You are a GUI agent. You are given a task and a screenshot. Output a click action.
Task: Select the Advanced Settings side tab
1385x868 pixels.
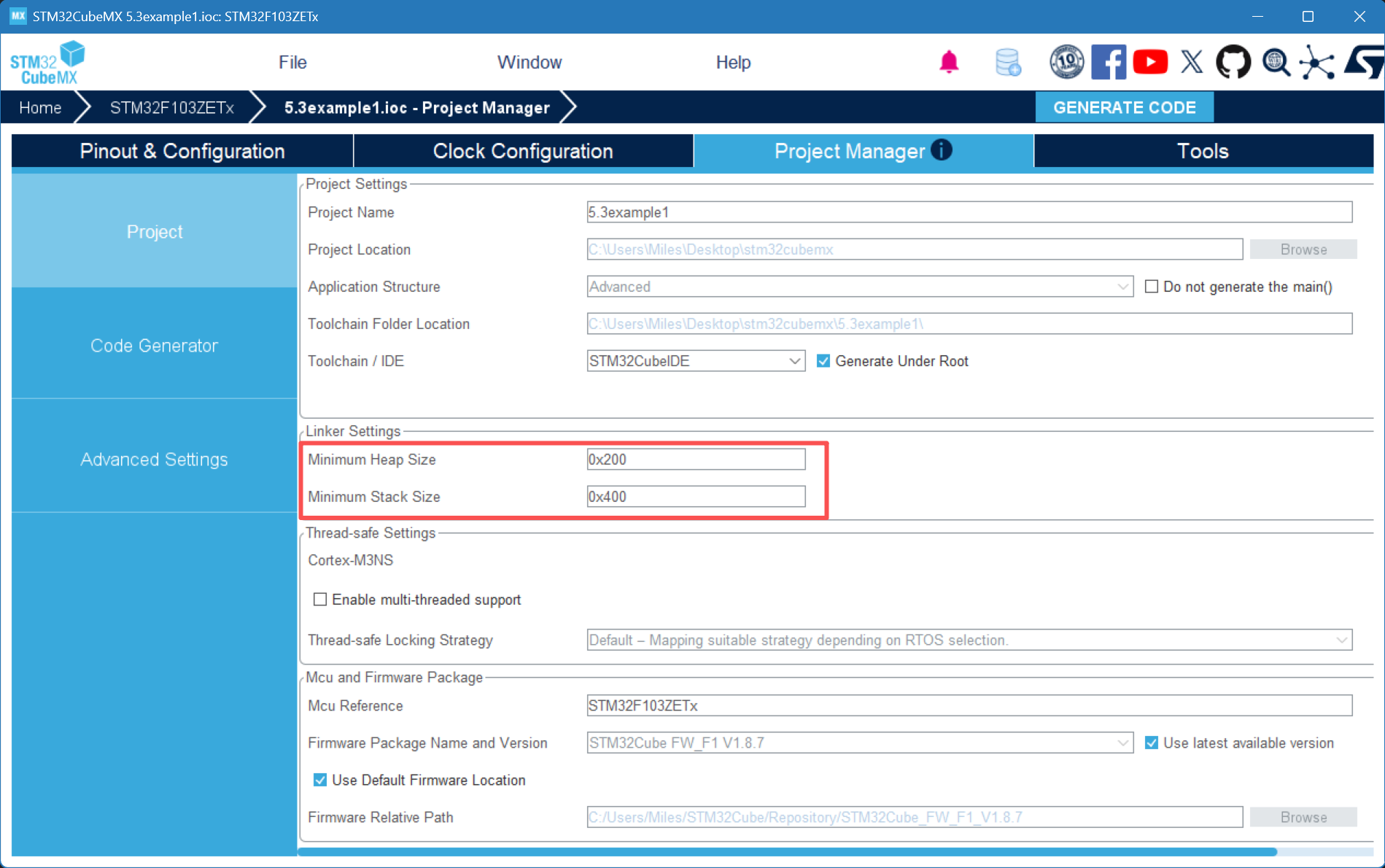click(x=154, y=460)
